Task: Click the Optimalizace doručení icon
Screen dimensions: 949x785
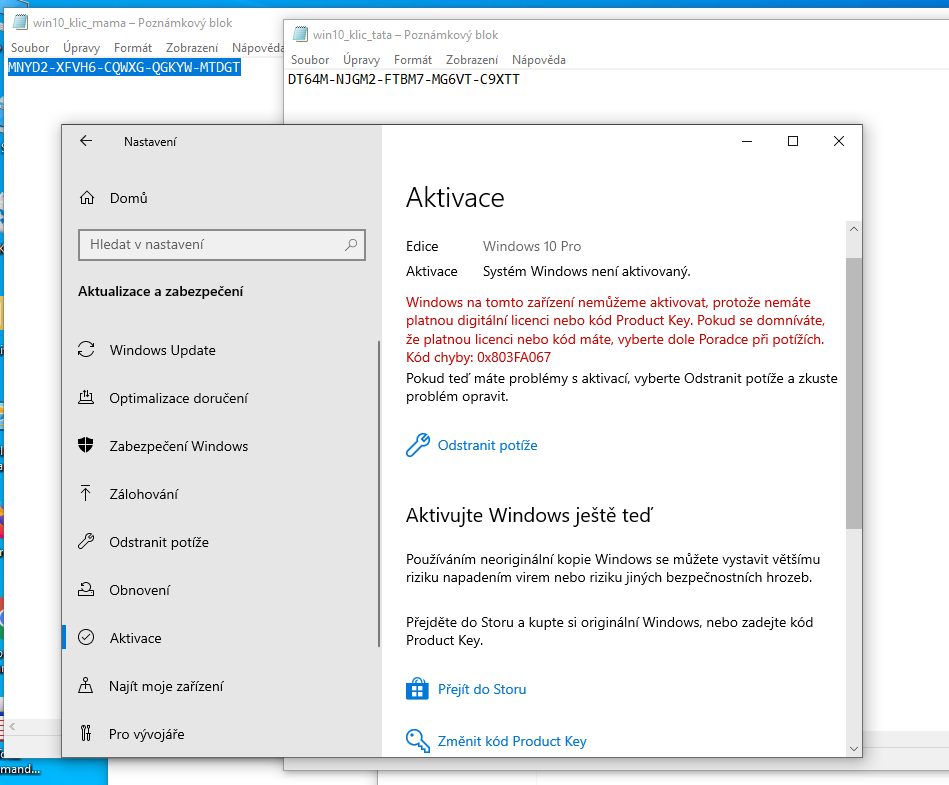Action: (x=86, y=398)
